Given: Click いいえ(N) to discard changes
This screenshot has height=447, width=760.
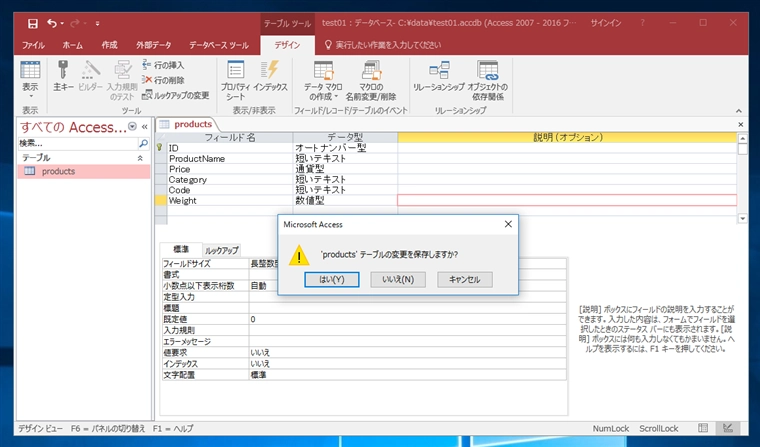Looking at the screenshot, I should 398,279.
